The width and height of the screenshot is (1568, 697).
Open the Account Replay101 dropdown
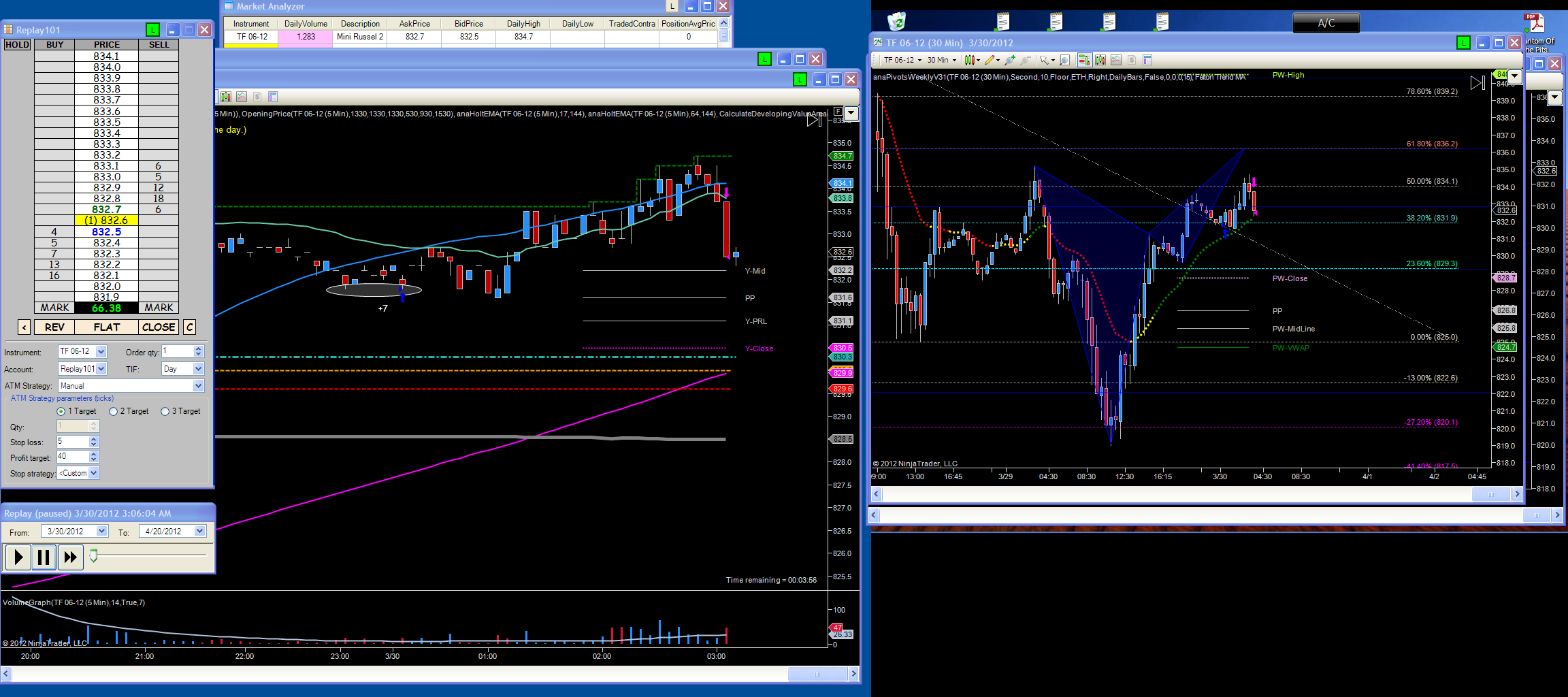click(x=101, y=369)
